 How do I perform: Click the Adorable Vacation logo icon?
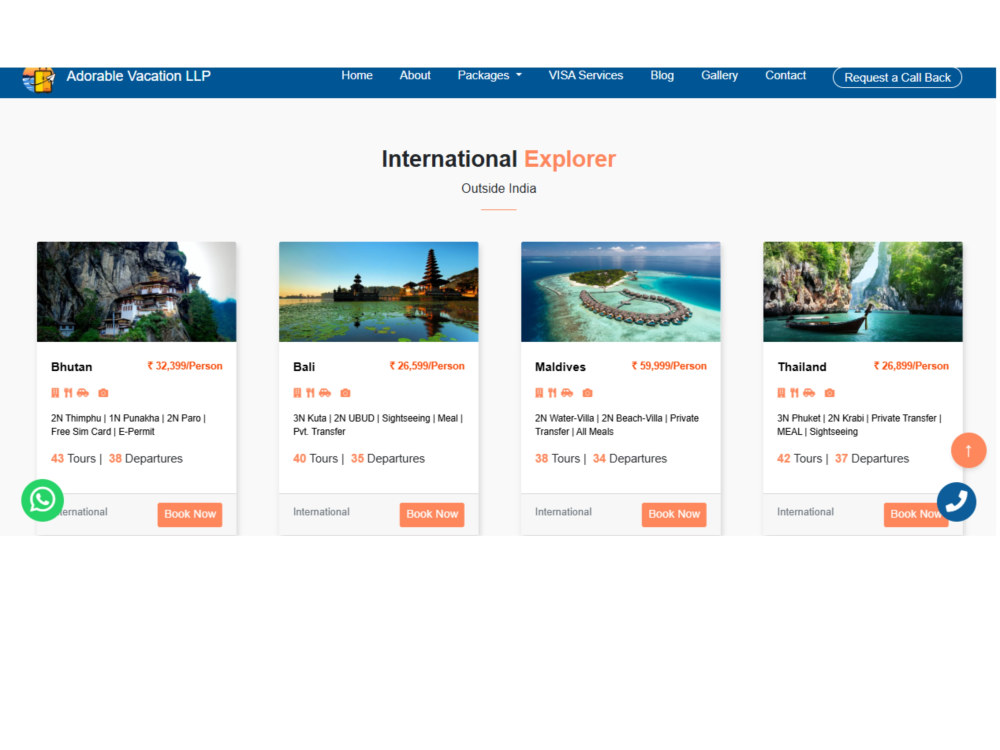tap(38, 80)
